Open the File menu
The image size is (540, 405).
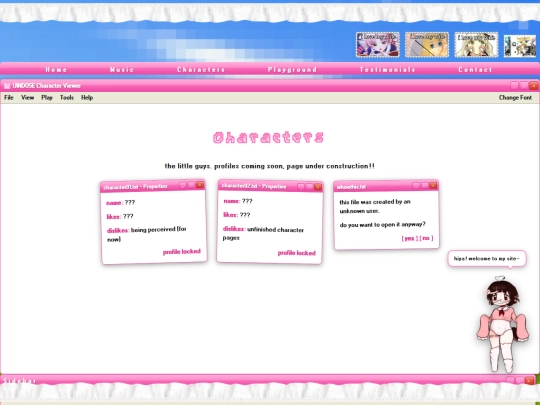pos(9,97)
